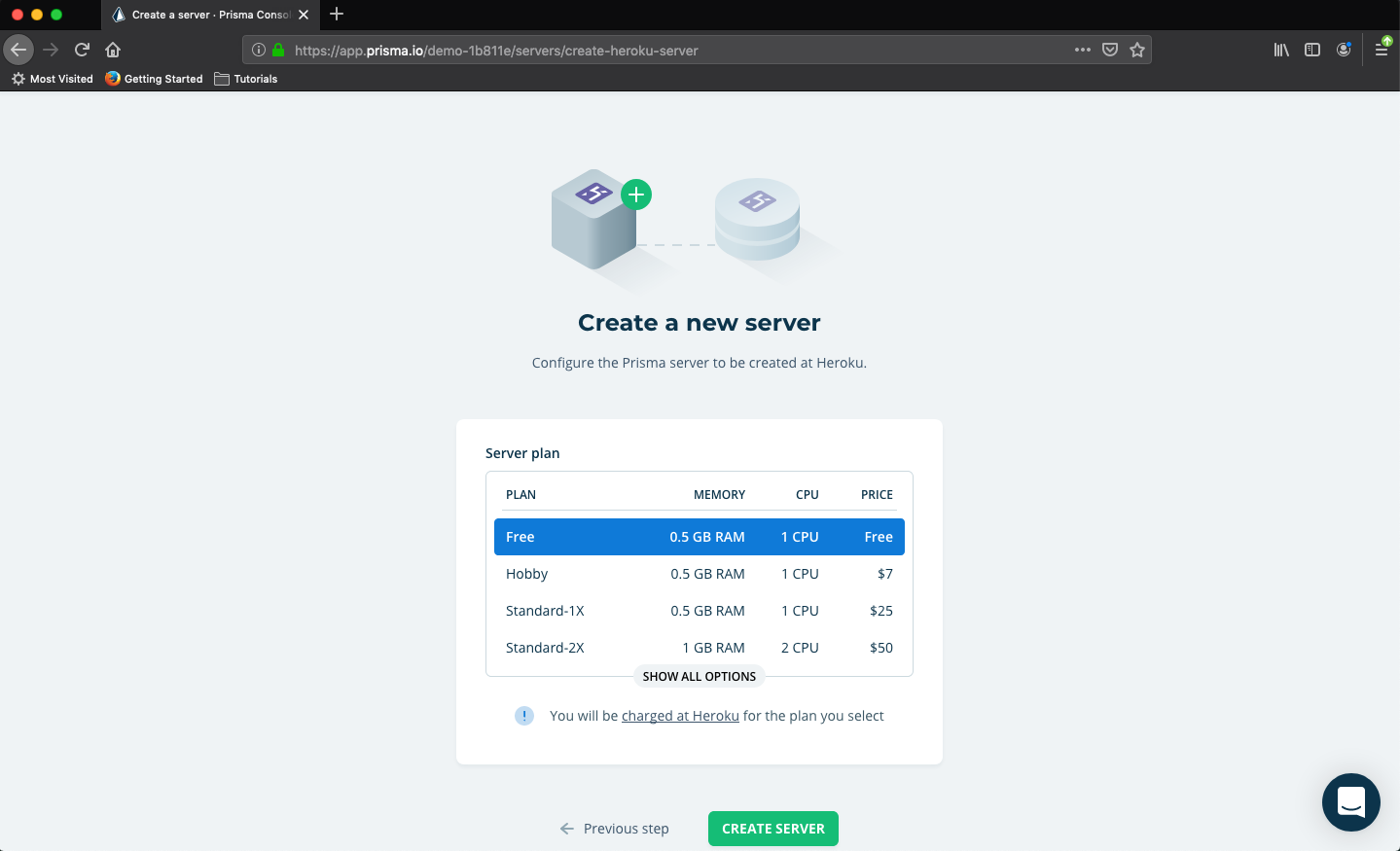Click the Create a new server heading
This screenshot has width=1400, height=851.
700,323
